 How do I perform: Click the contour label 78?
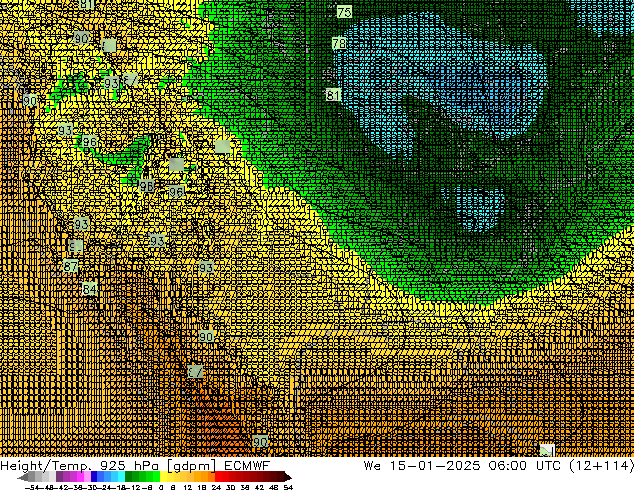pyautogui.click(x=339, y=43)
